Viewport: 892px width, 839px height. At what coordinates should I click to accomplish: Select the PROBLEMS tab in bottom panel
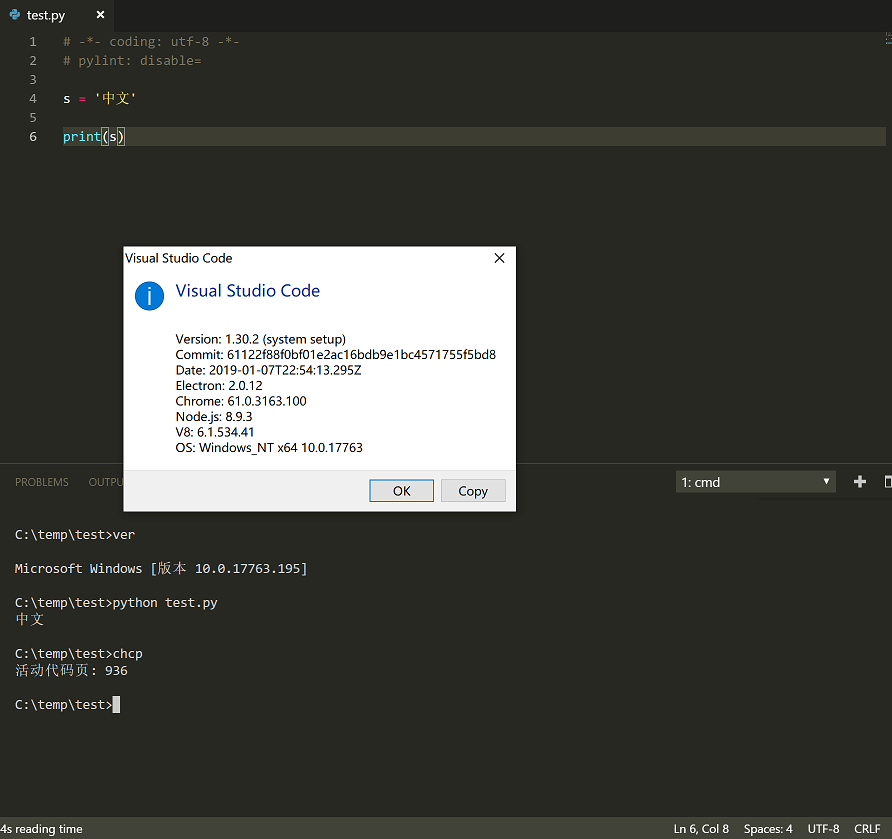point(41,481)
